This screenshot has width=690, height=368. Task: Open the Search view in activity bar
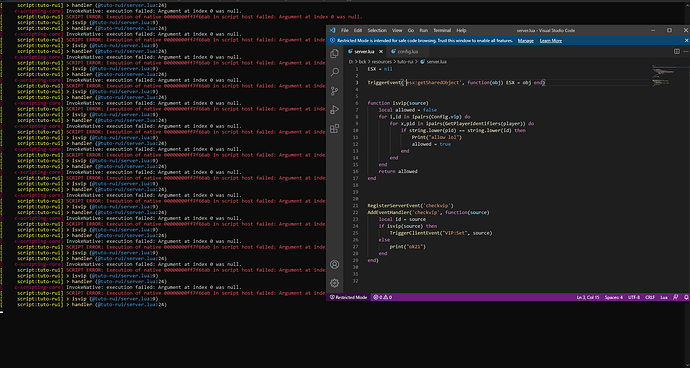click(334, 72)
